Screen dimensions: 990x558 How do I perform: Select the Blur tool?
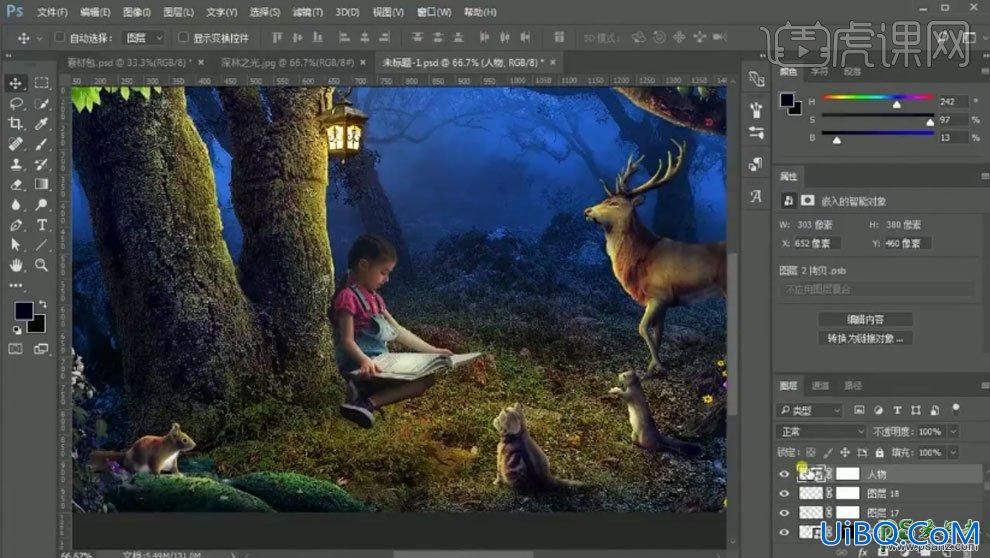16,205
